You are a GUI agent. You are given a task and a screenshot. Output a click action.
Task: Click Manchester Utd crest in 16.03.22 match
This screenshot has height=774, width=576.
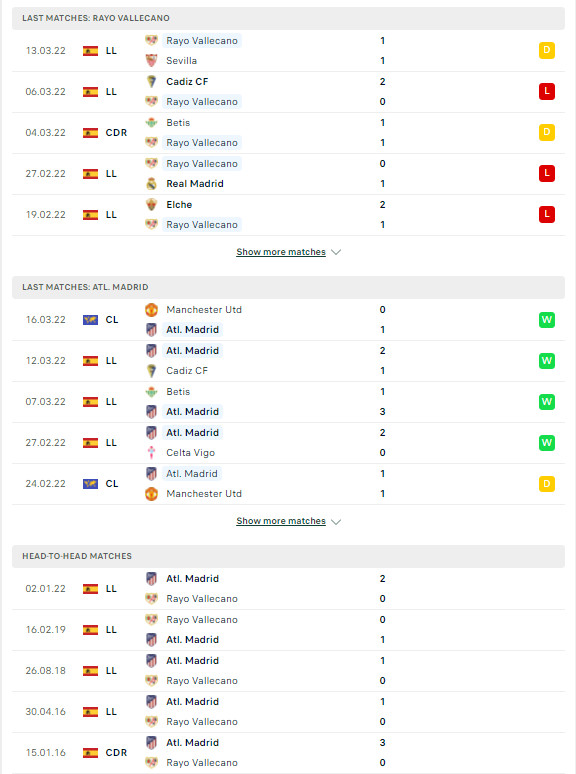pos(152,310)
